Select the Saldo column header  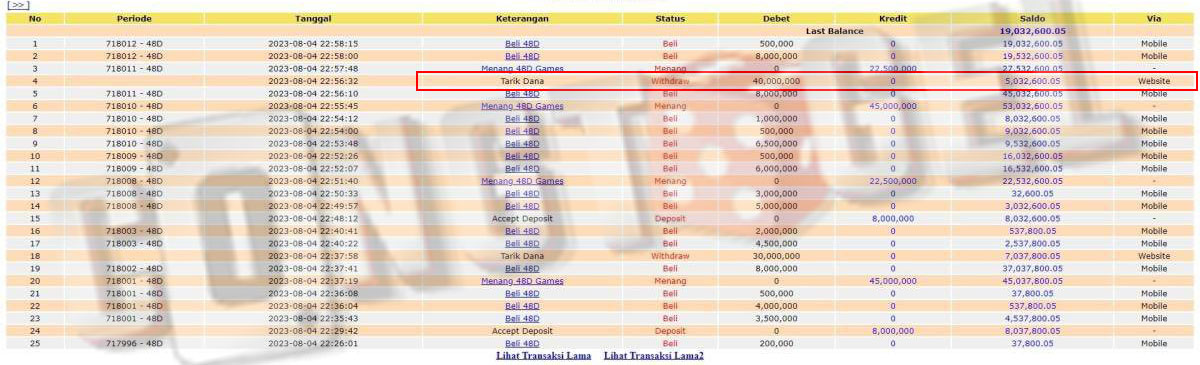[1032, 19]
